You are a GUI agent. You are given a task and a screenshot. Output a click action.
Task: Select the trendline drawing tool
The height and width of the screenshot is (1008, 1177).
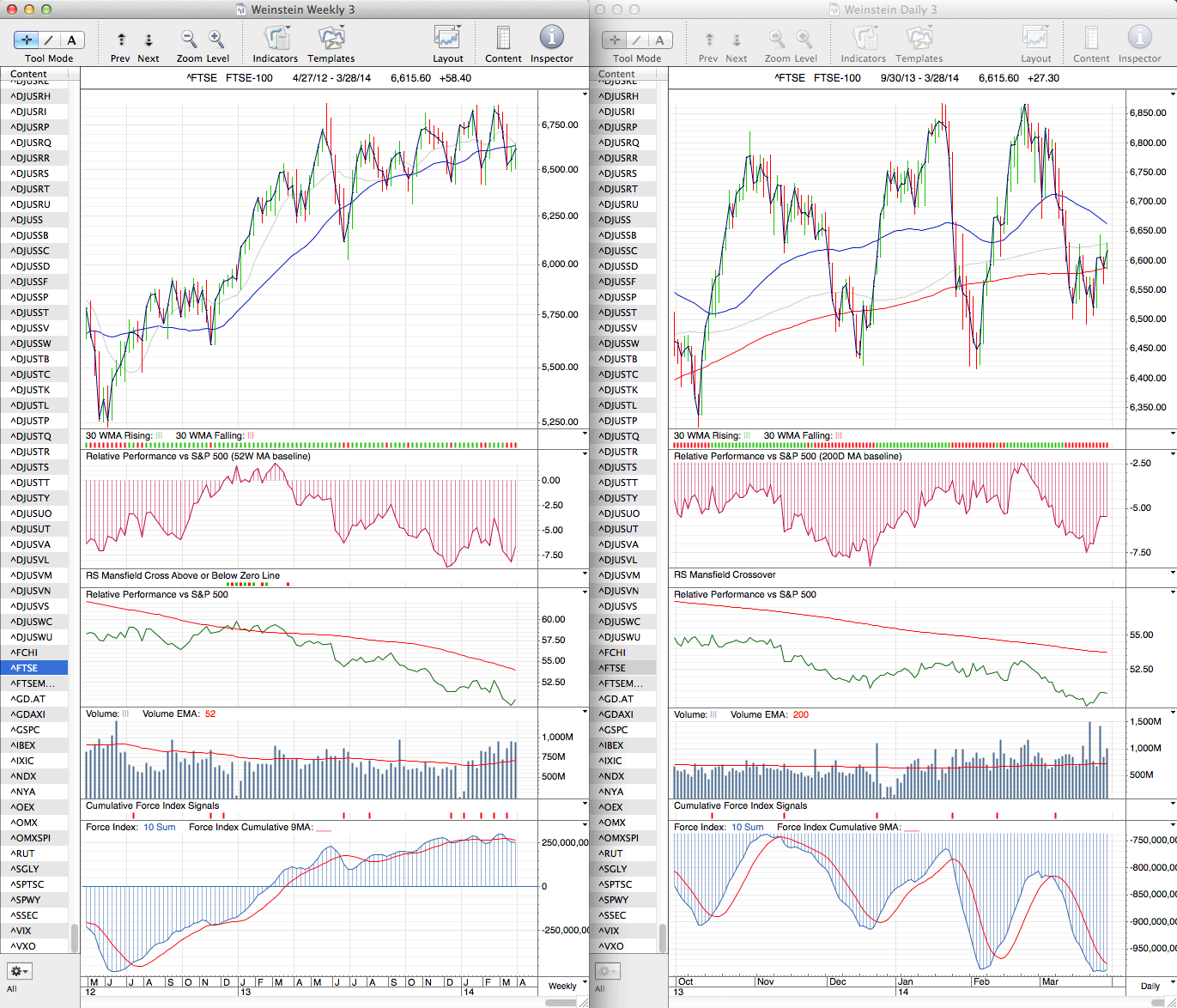(49, 39)
